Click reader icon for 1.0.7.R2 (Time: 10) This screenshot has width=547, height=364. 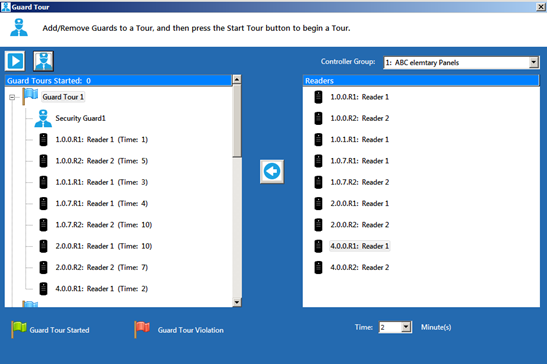coord(43,225)
